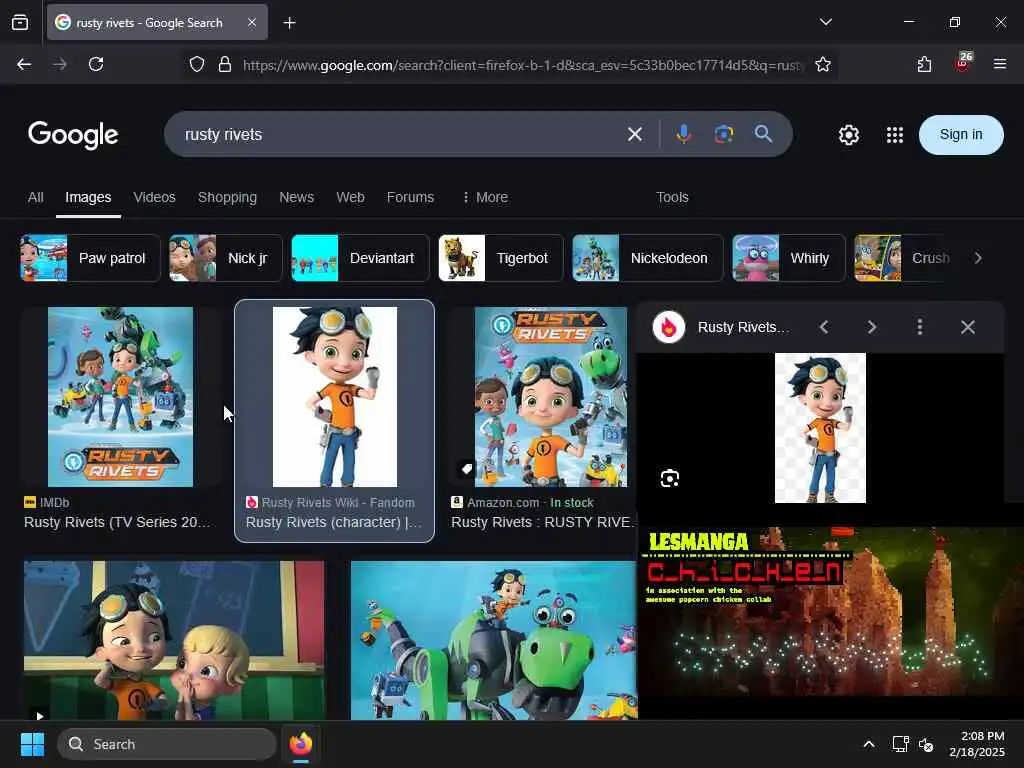Open the Rusty Rivets (character) Fandom link
This screenshot has width=1024, height=768.
(x=334, y=522)
